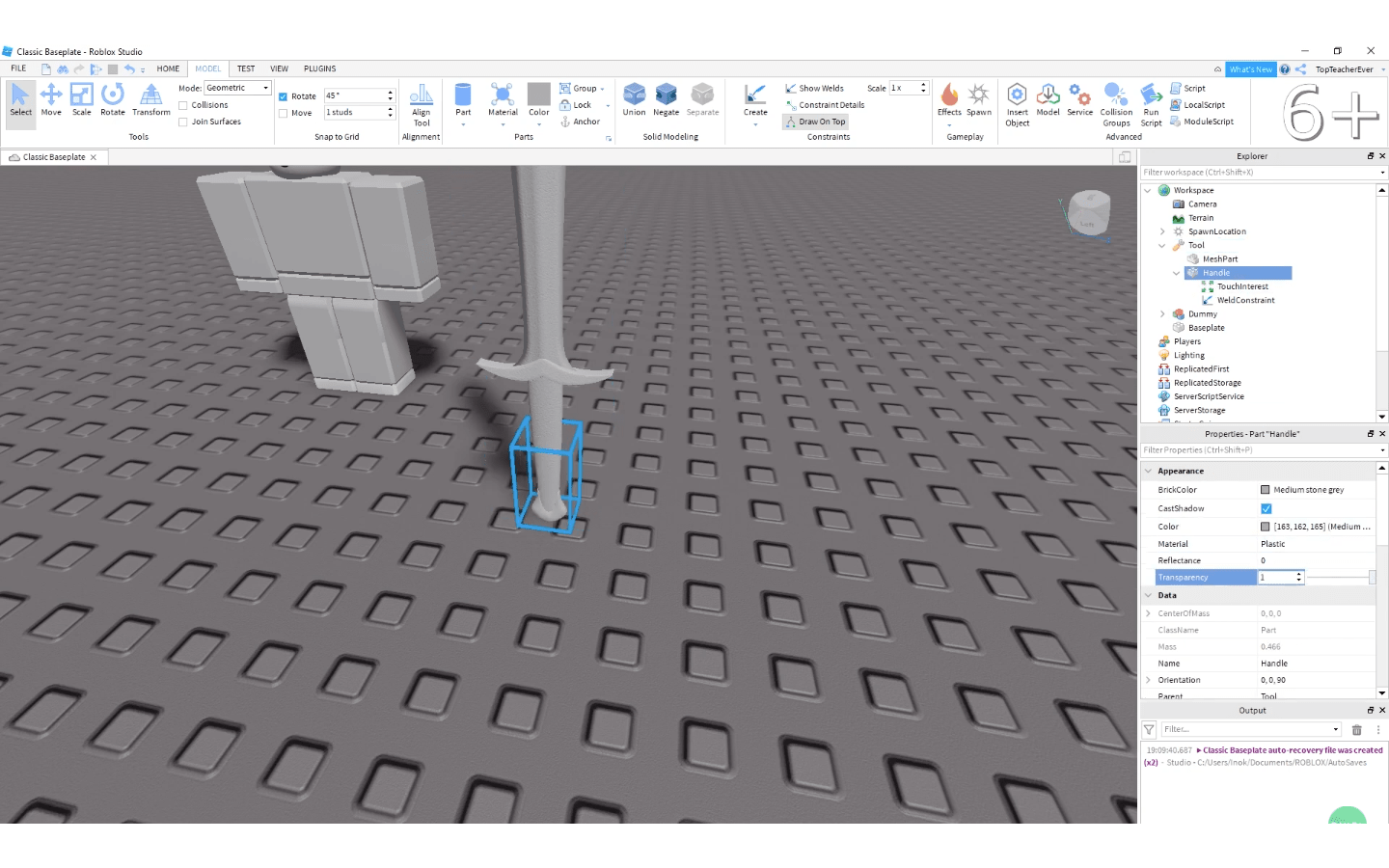Toggle Constraint Details option

[x=825, y=105]
